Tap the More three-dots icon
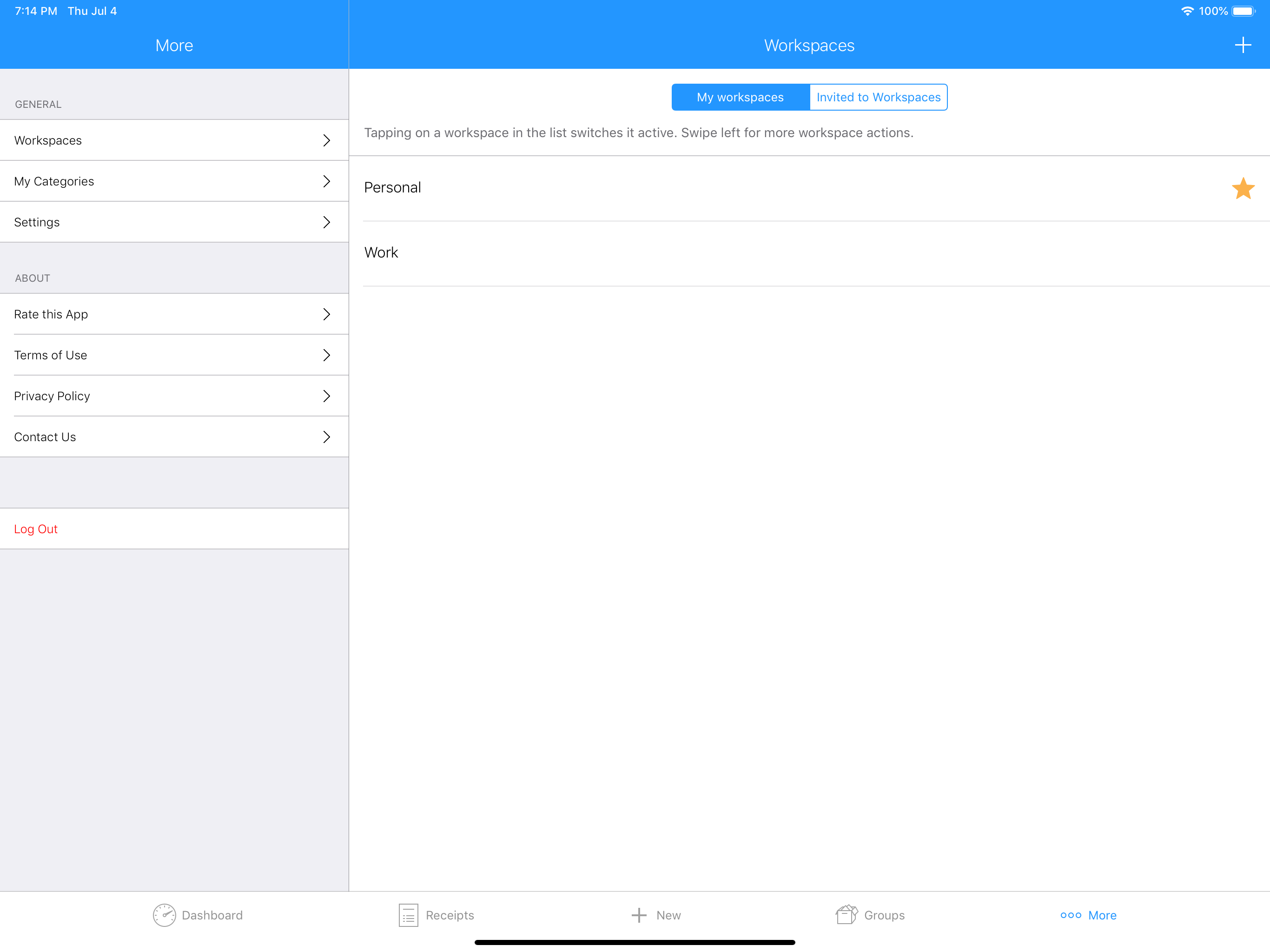This screenshot has width=1270, height=952. tap(1070, 915)
